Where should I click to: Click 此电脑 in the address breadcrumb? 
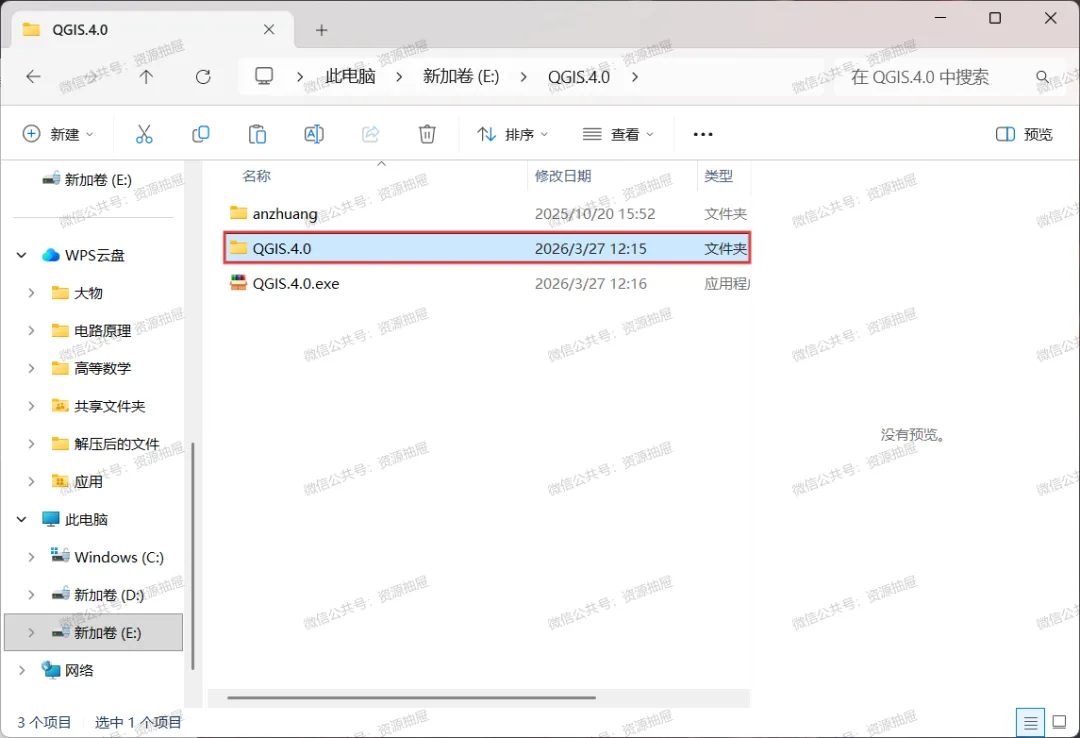click(351, 76)
